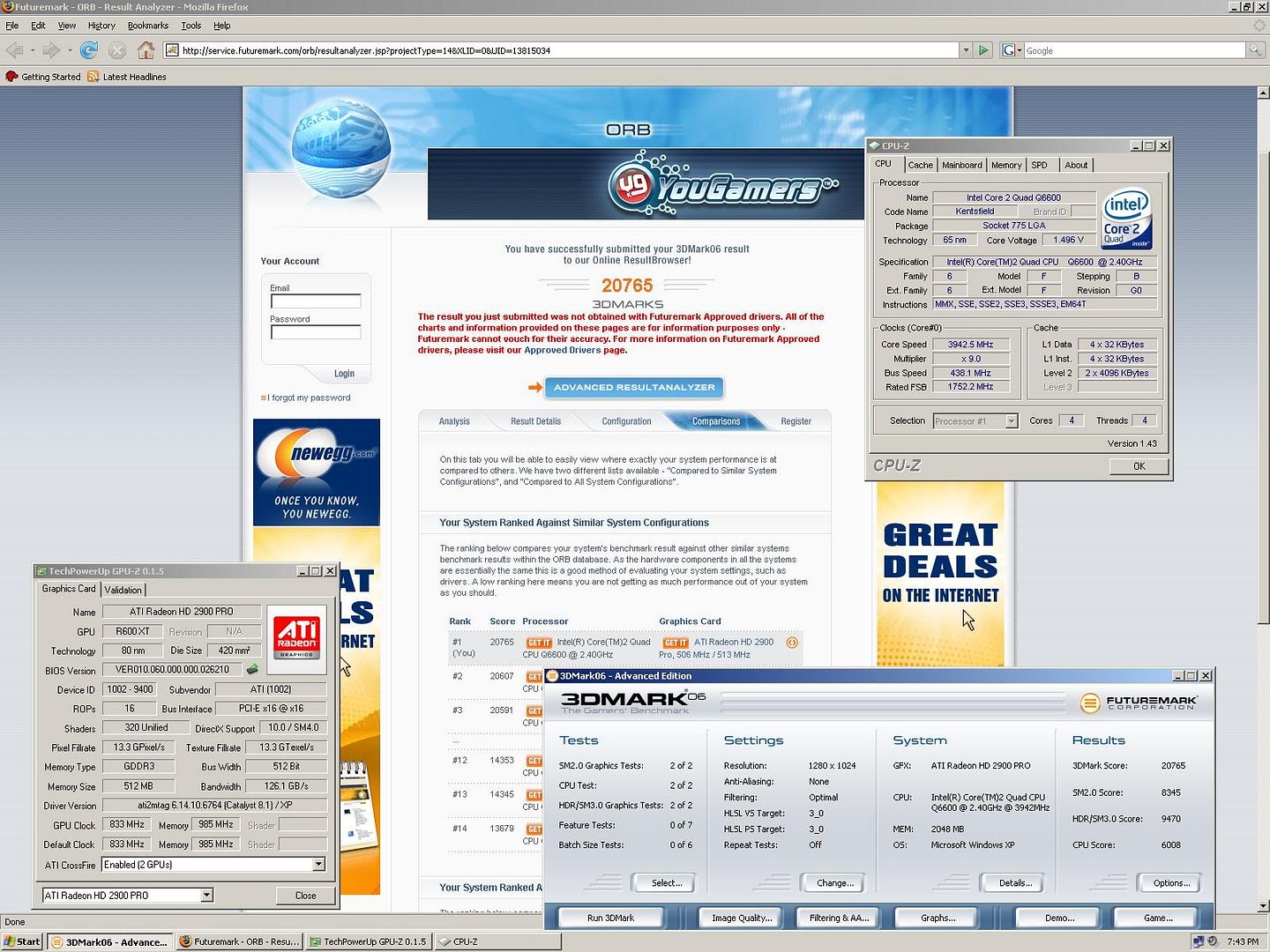
Task: Open the graphics card selector dropdown in GPU-Z
Action: (206, 896)
